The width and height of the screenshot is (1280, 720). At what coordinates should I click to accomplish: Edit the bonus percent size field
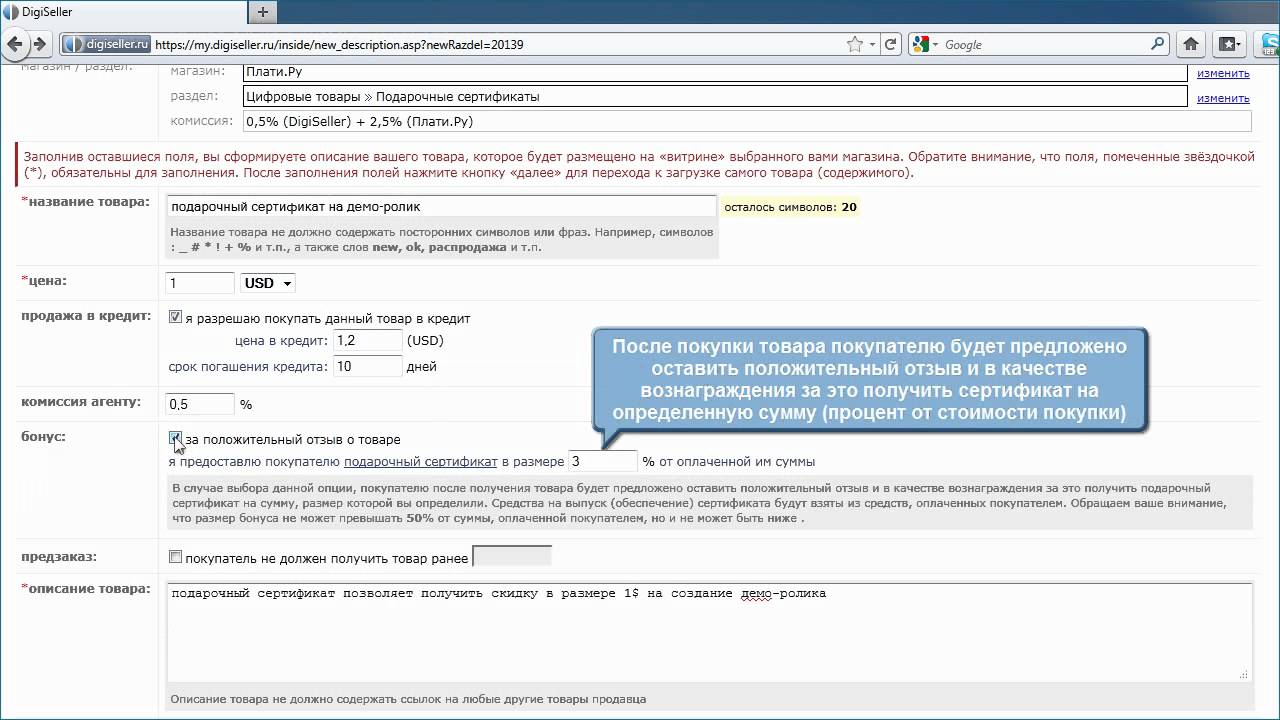pyautogui.click(x=602, y=462)
